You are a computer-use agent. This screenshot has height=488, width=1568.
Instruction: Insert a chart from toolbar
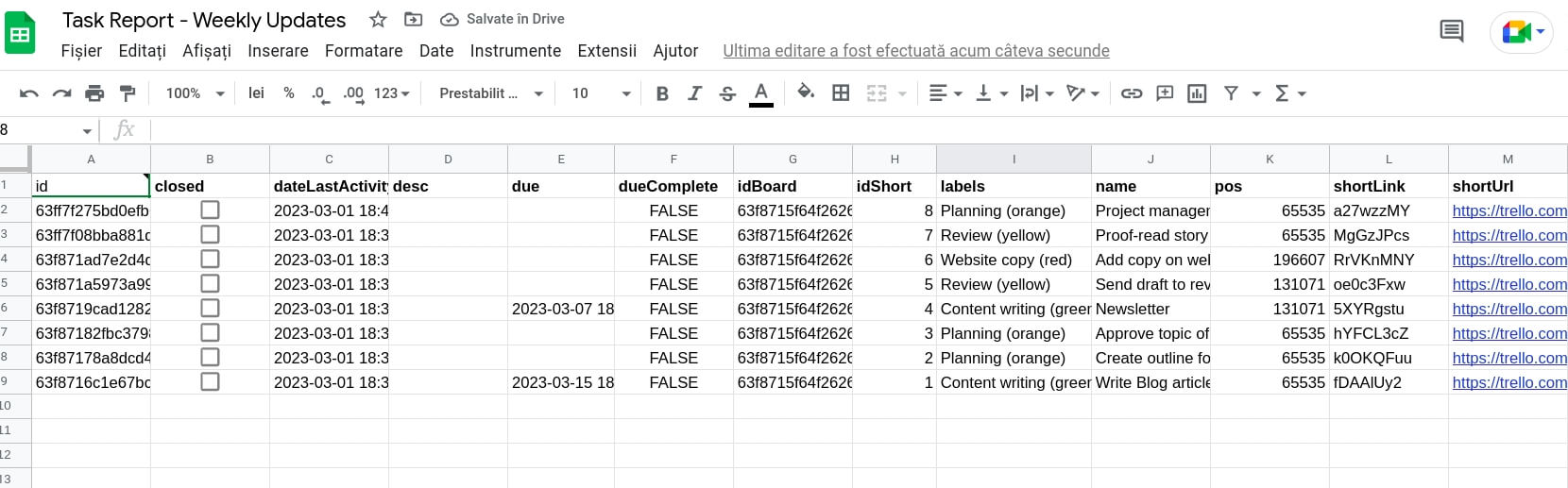pyautogui.click(x=1197, y=93)
